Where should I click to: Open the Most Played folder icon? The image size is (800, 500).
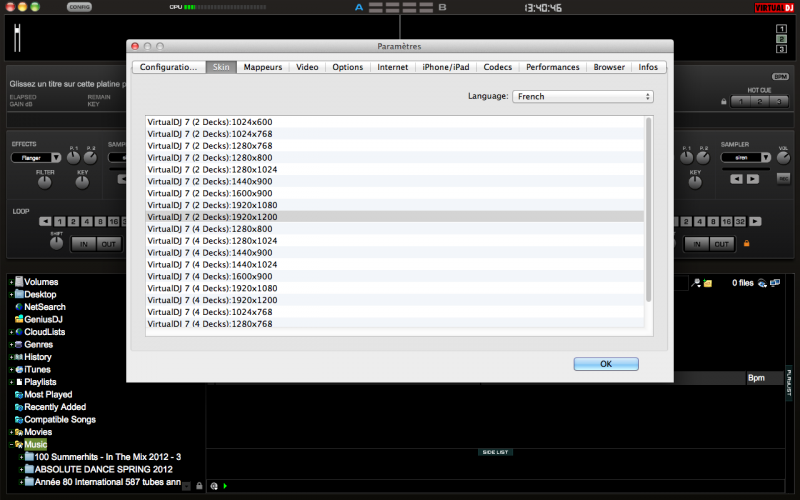19,394
